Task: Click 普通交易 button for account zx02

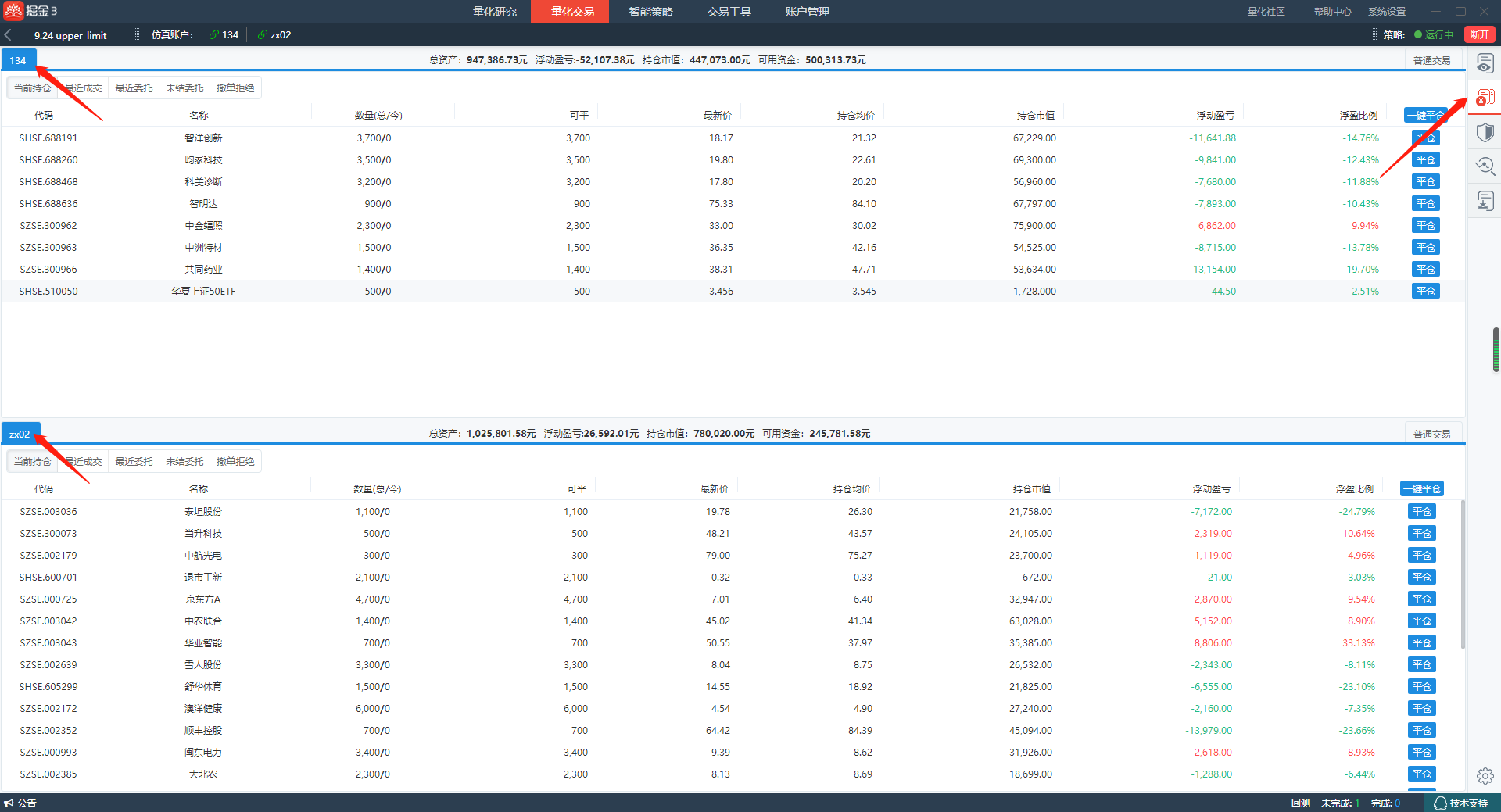Action: click(x=1431, y=434)
